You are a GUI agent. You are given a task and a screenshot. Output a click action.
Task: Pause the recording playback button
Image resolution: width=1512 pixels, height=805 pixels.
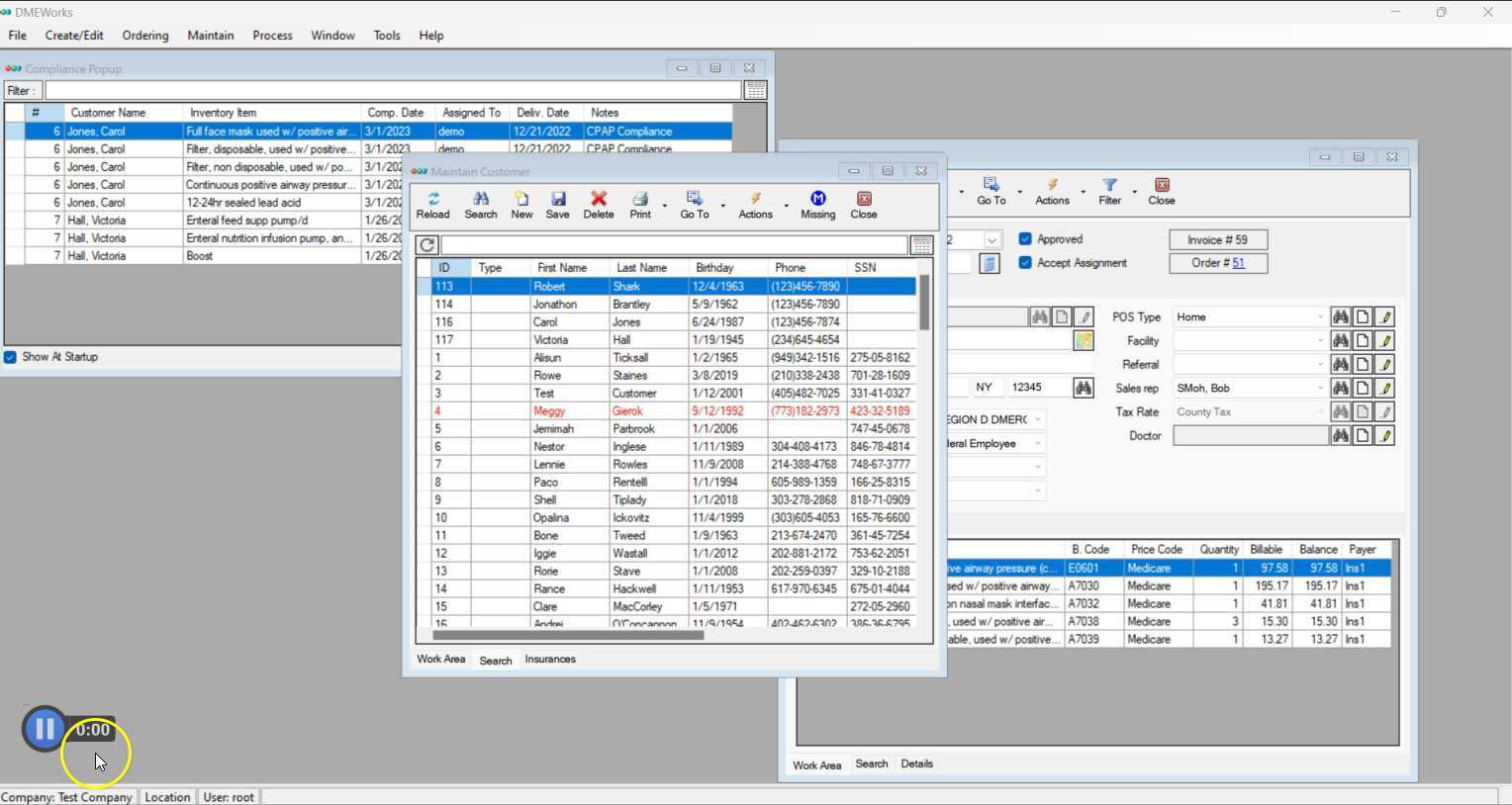pos(45,730)
